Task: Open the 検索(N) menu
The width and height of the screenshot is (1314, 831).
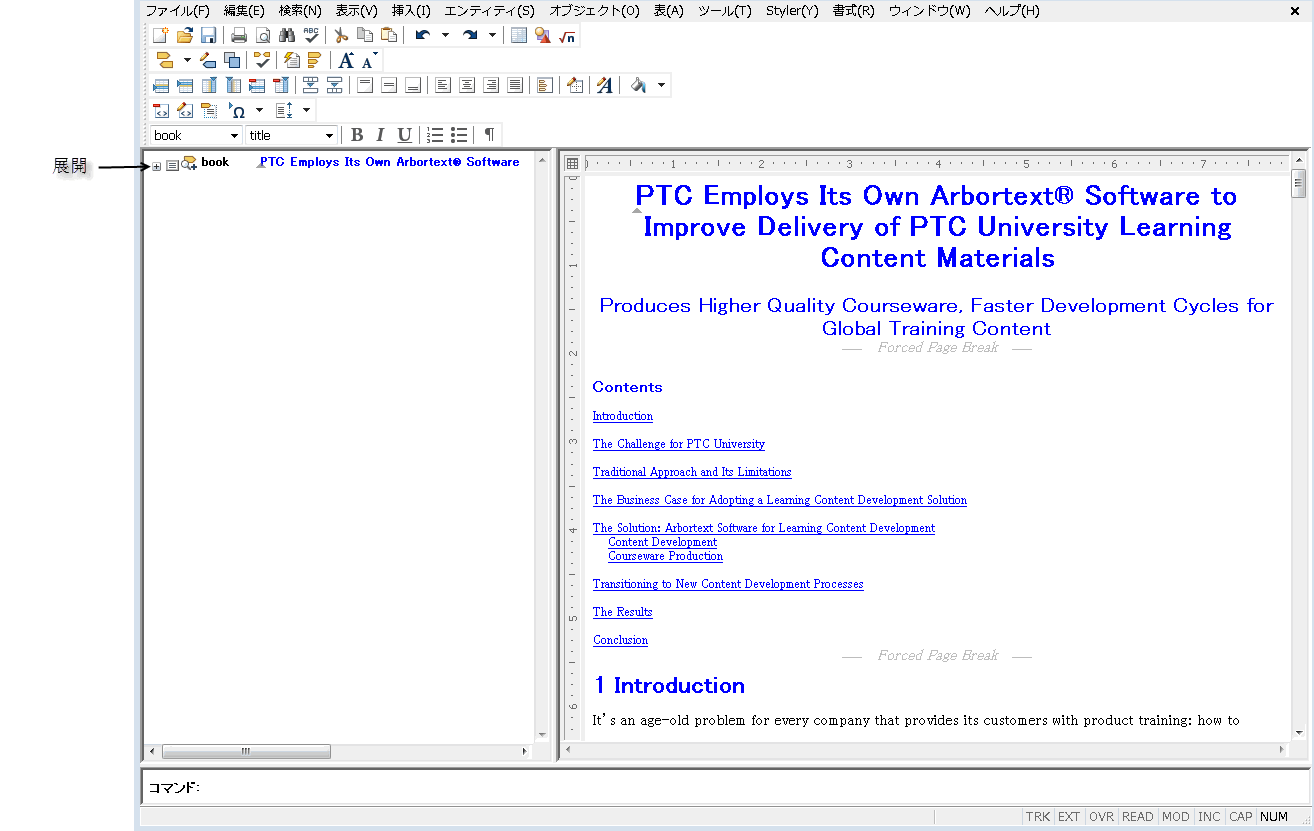Action: click(300, 11)
